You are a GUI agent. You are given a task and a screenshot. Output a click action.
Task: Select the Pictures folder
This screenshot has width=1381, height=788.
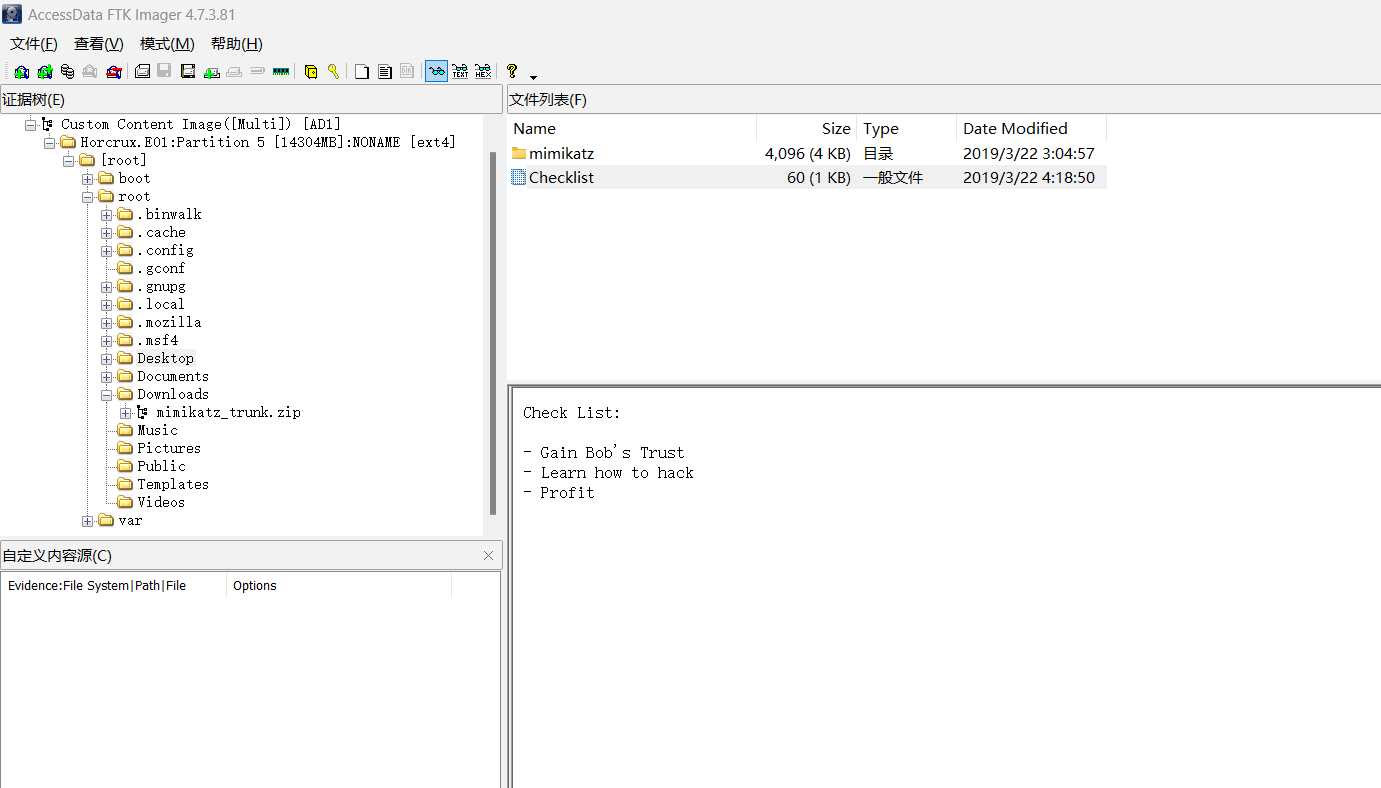click(169, 448)
